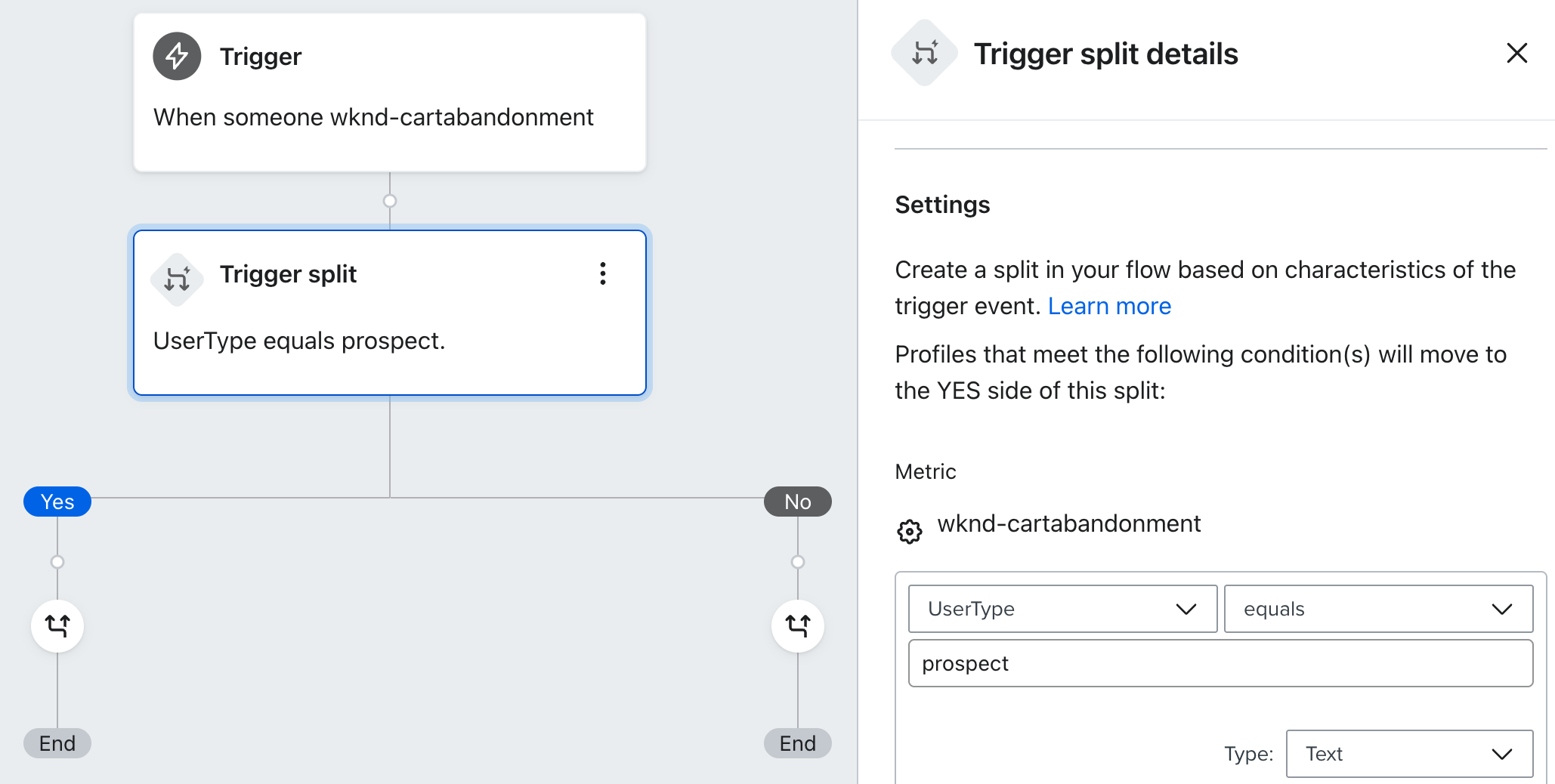Screen dimensions: 1555x784
Task: Click the Trigger split node icon
Action: coord(177,279)
